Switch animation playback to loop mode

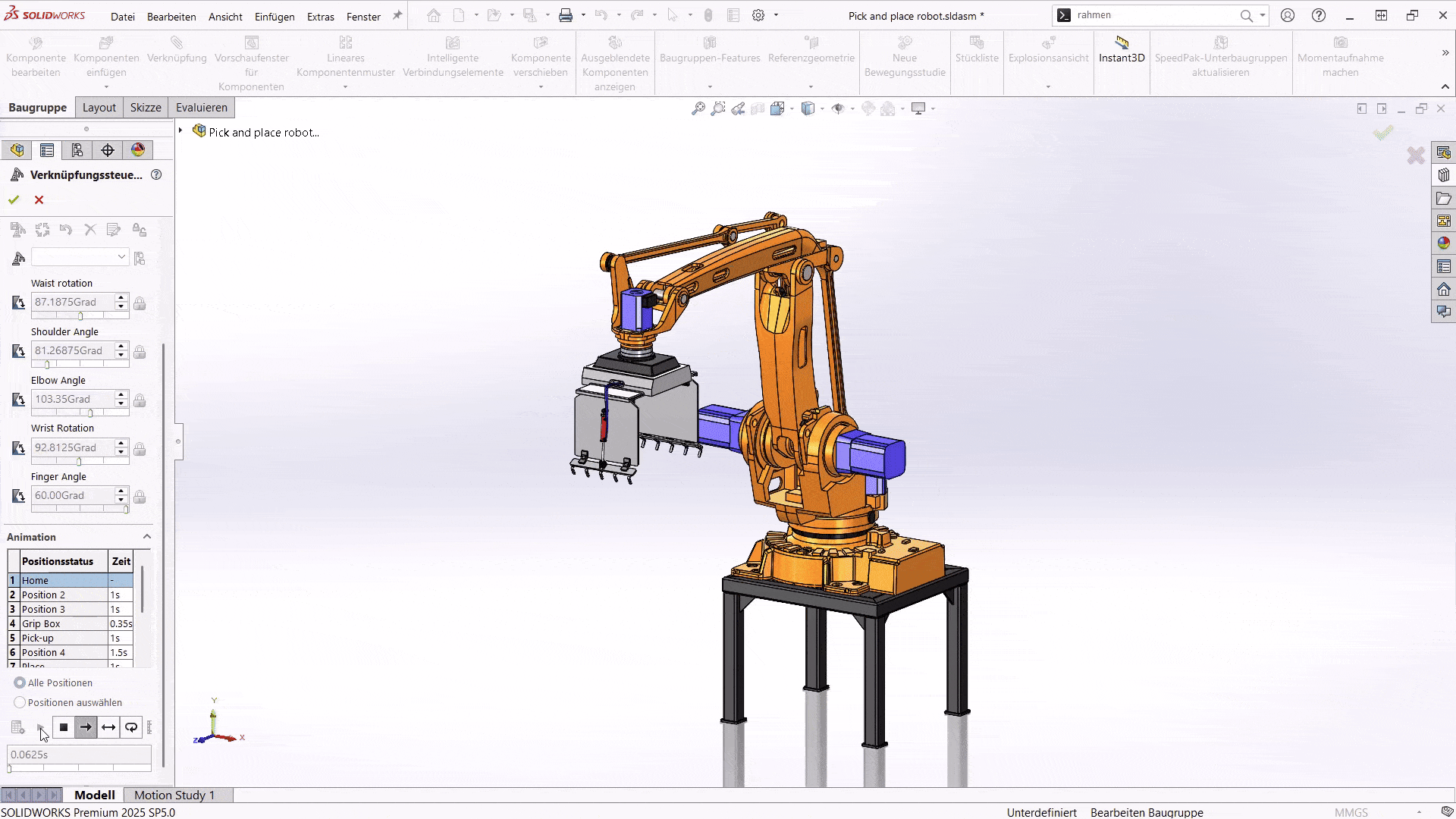(130, 727)
